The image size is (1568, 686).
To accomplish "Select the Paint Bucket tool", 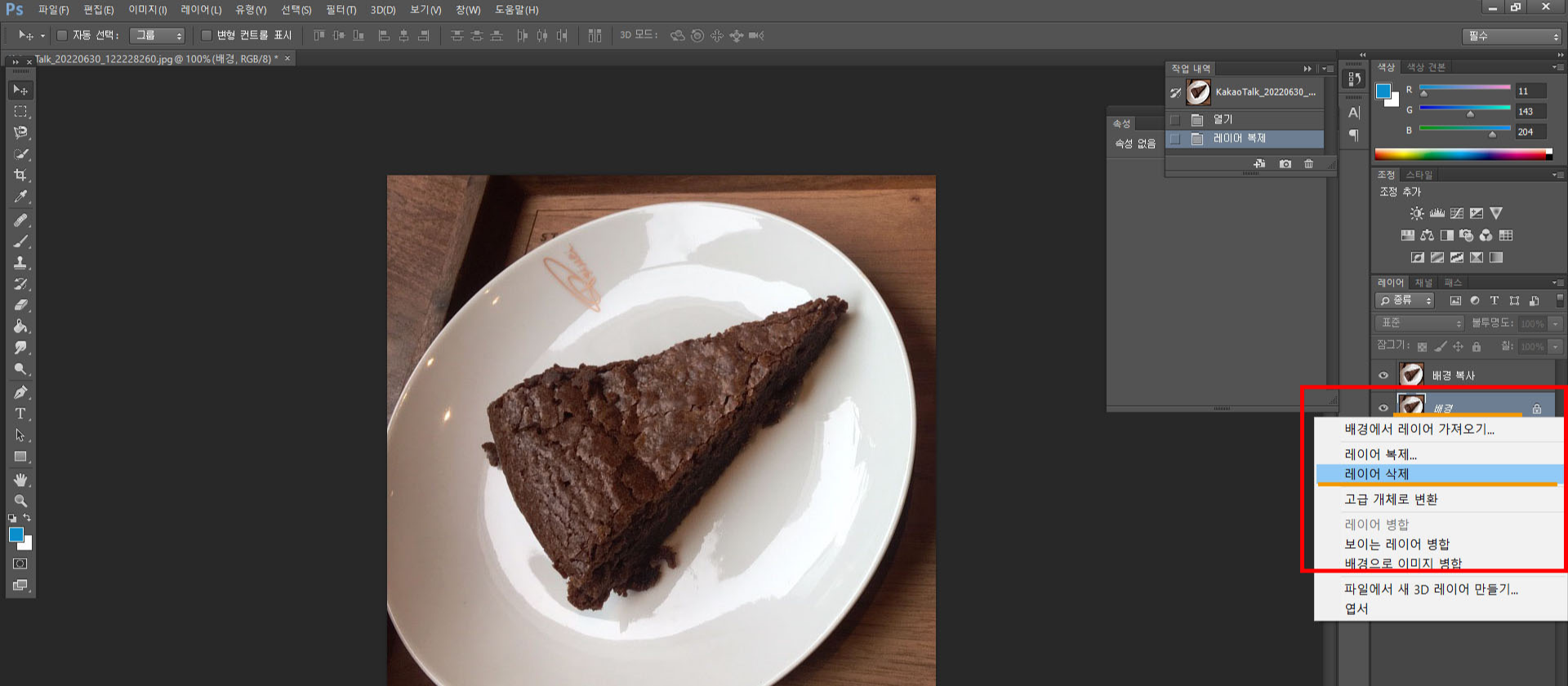I will click(20, 327).
